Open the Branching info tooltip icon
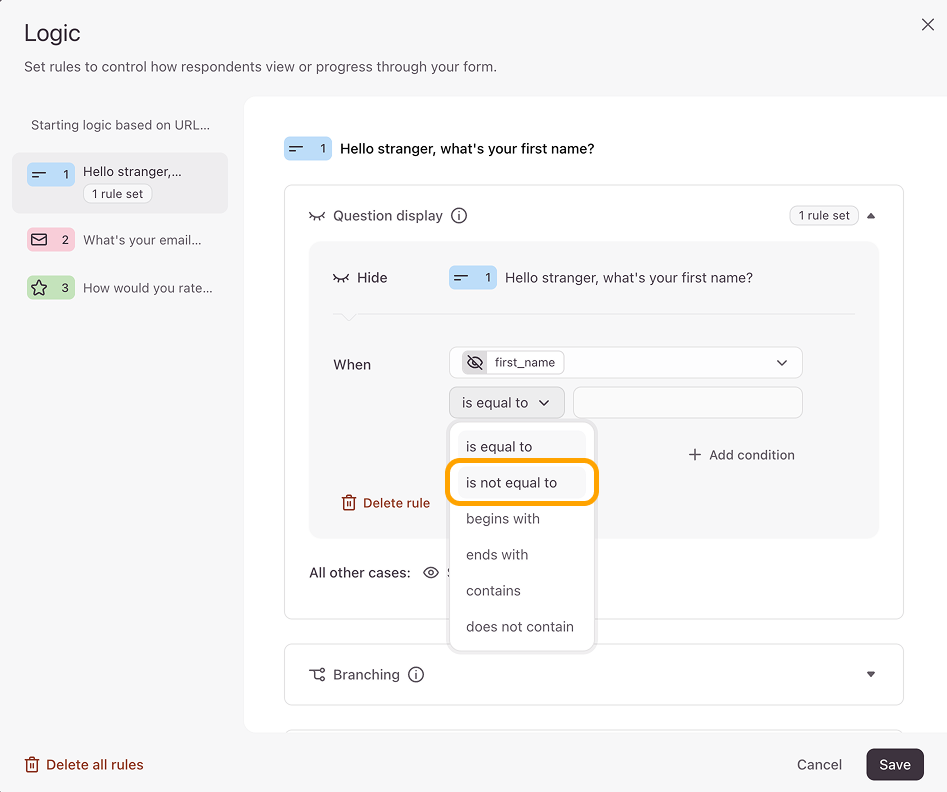This screenshot has width=947, height=792. [x=416, y=674]
